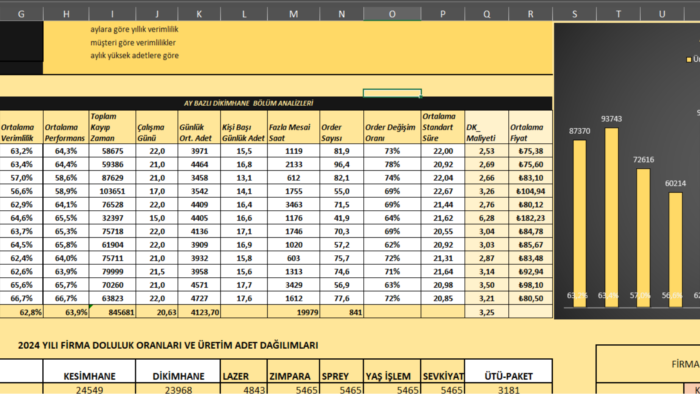
Task: Select the 'Order Sayısı' header cell
Action: point(342,127)
